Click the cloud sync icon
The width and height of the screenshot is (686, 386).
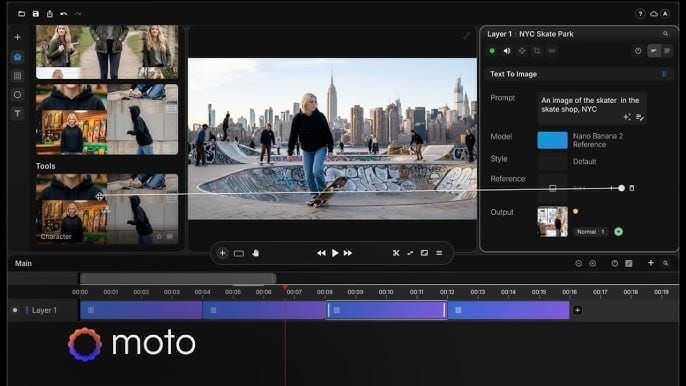653,14
